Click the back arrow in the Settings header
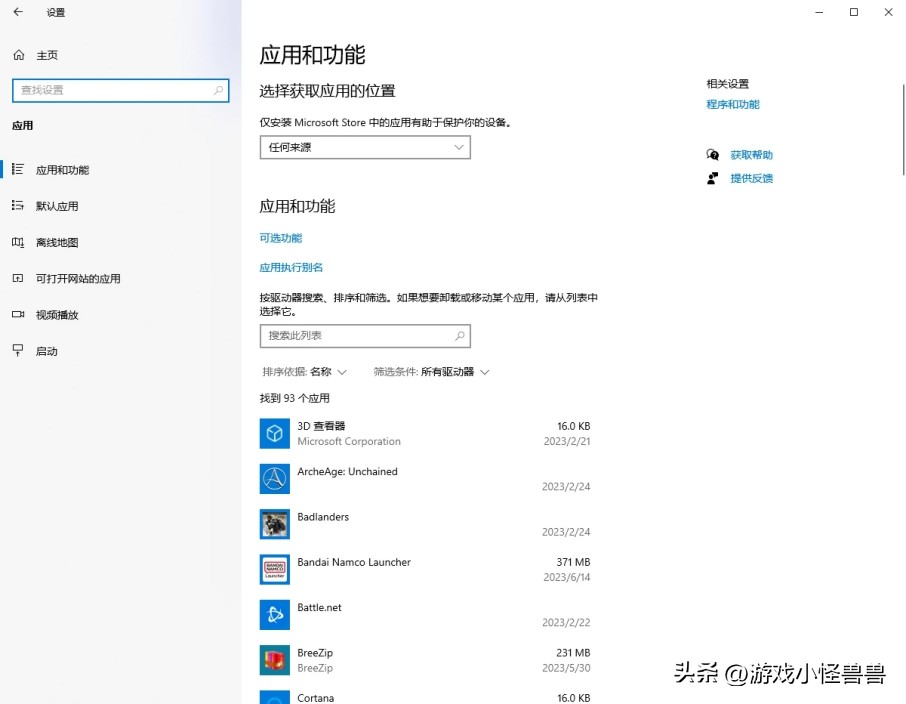Screen dimensions: 906x704 (x=17, y=13)
